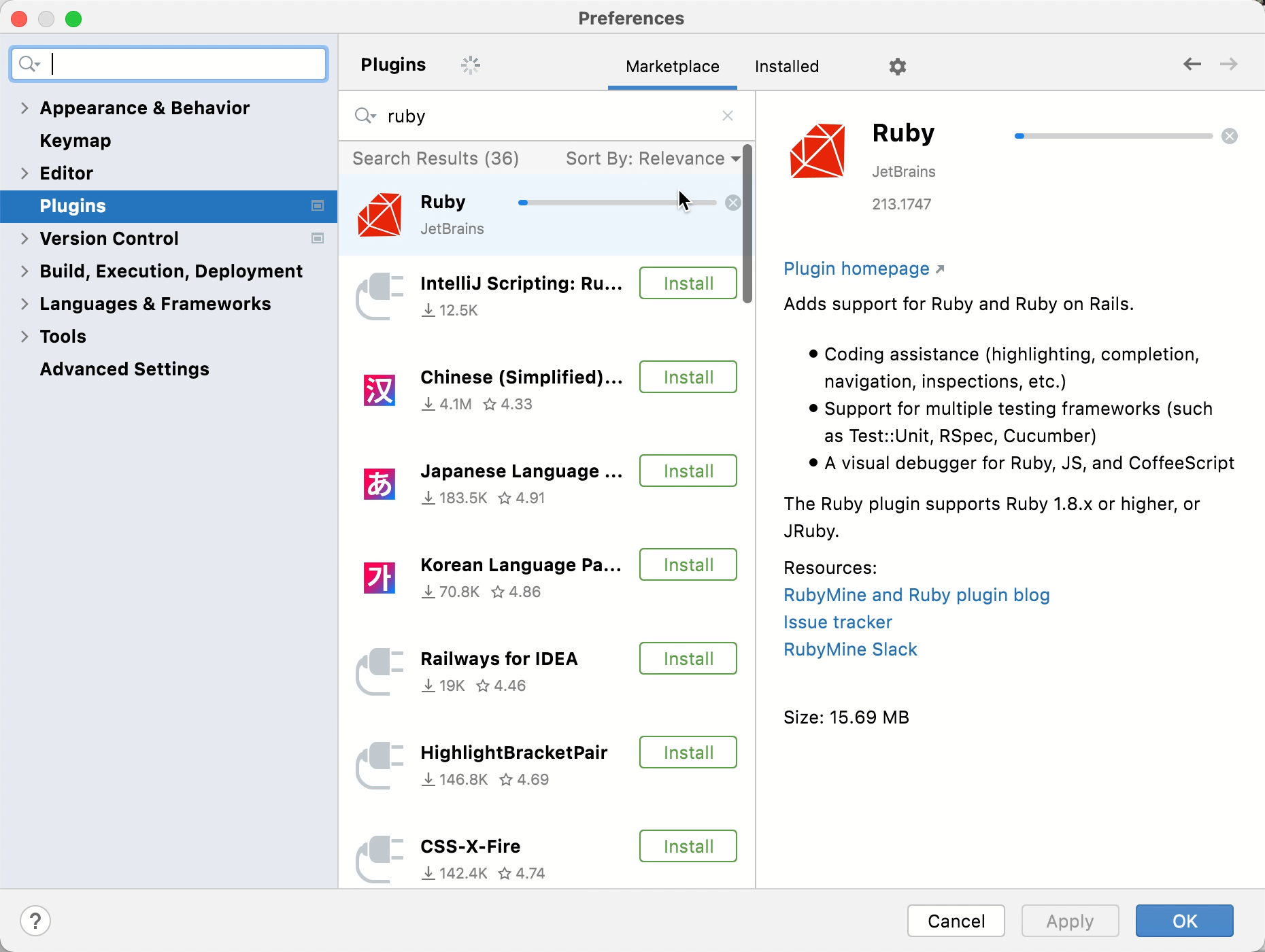The image size is (1265, 952).
Task: Select Chinese (Simplified) language pack icon
Action: pos(379,390)
